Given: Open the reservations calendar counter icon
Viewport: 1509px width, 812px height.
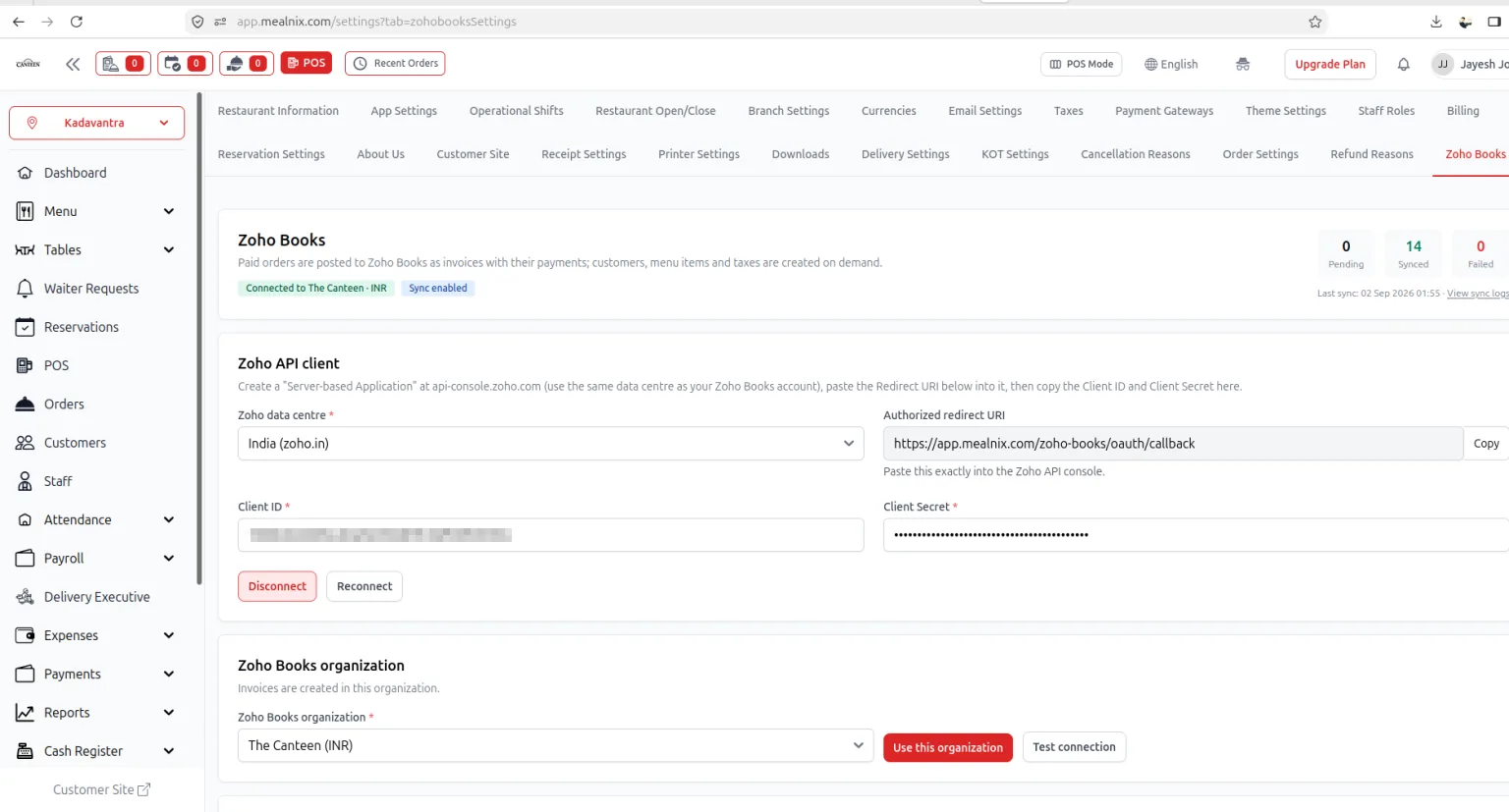Looking at the screenshot, I should point(185,64).
